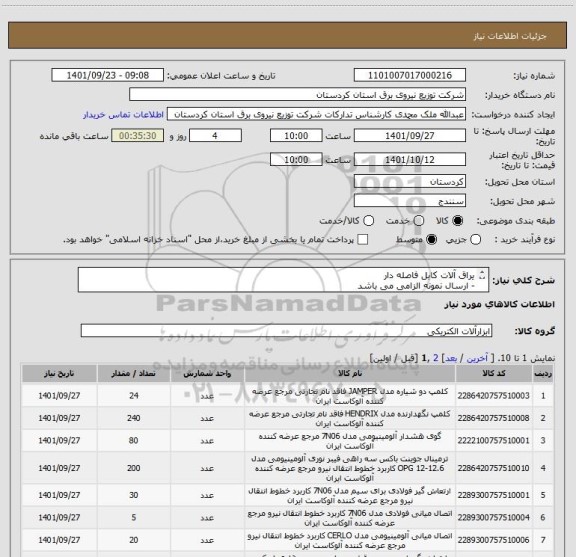The height and width of the screenshot is (557, 576).
Task: Click item code 2286420757510008
Action: [x=493, y=418]
